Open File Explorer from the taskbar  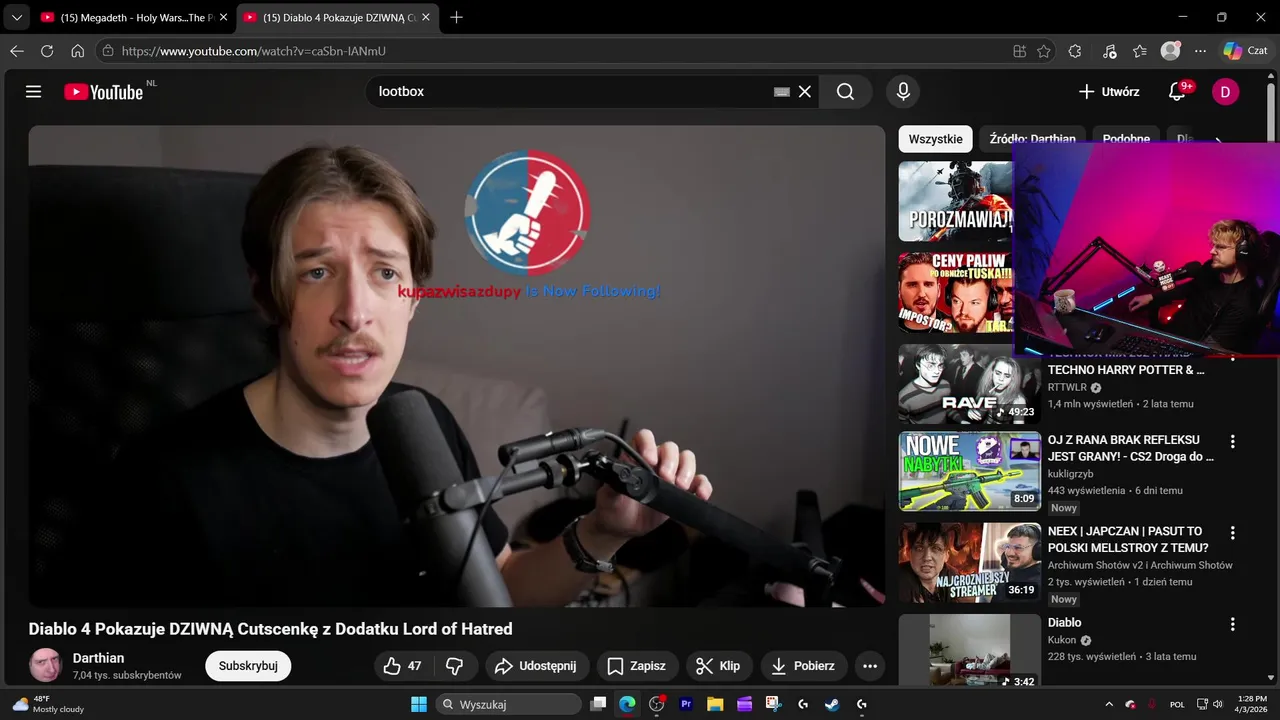click(715, 704)
